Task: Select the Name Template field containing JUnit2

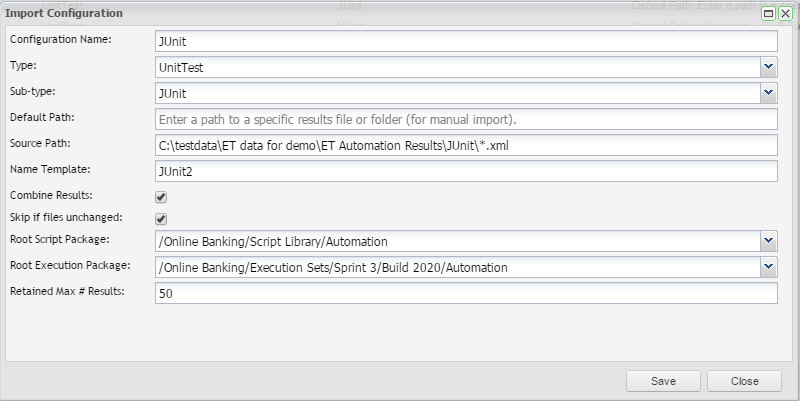Action: pyautogui.click(x=466, y=171)
